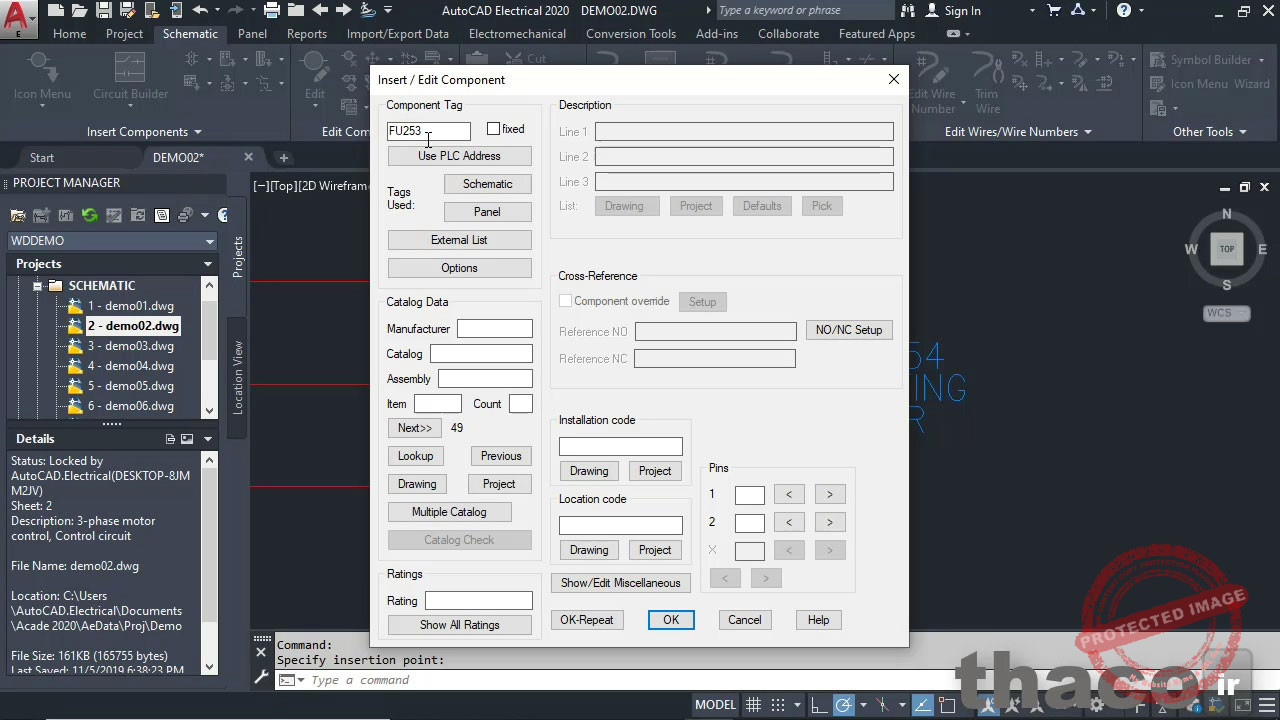
Task: Enable Component override in Cross-Reference section
Action: click(x=565, y=300)
